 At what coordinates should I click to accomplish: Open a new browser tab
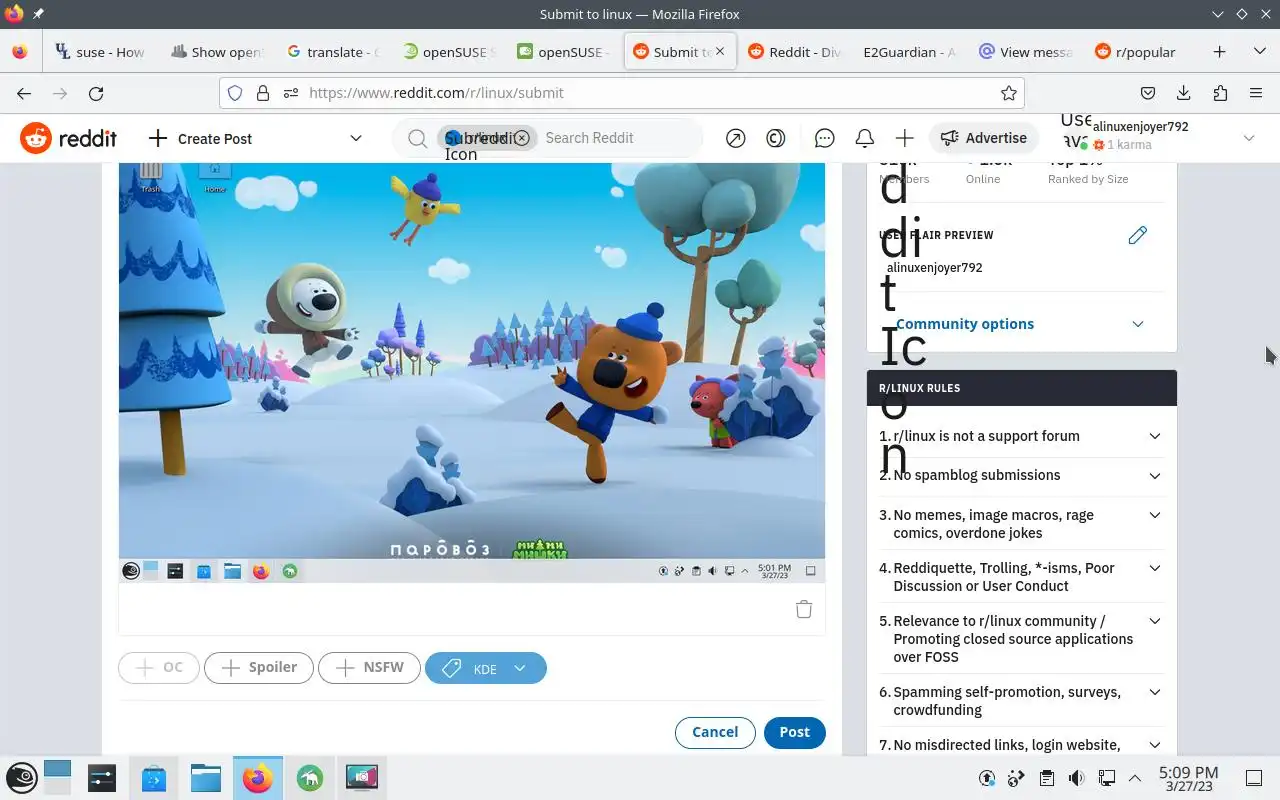tap(1219, 52)
